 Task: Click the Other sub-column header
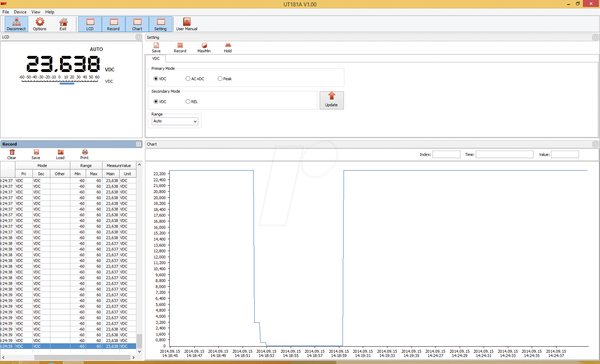[x=60, y=173]
